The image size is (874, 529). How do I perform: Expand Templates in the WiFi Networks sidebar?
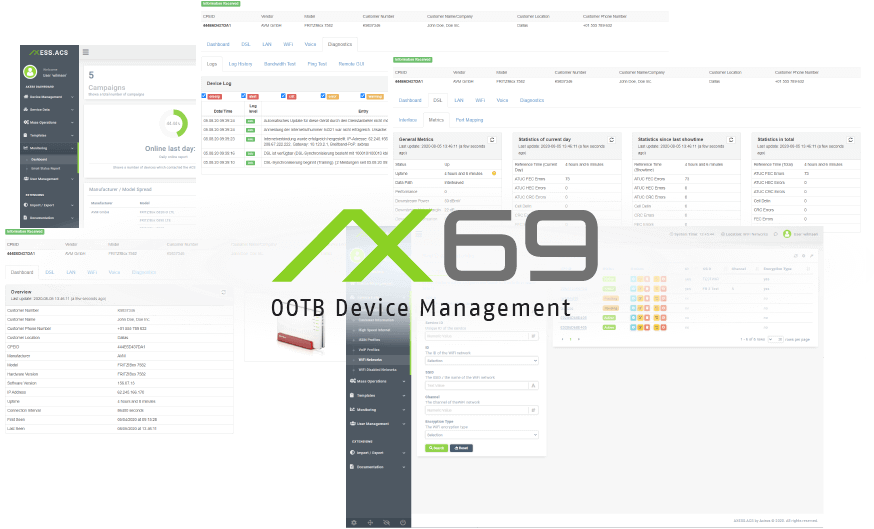point(378,396)
